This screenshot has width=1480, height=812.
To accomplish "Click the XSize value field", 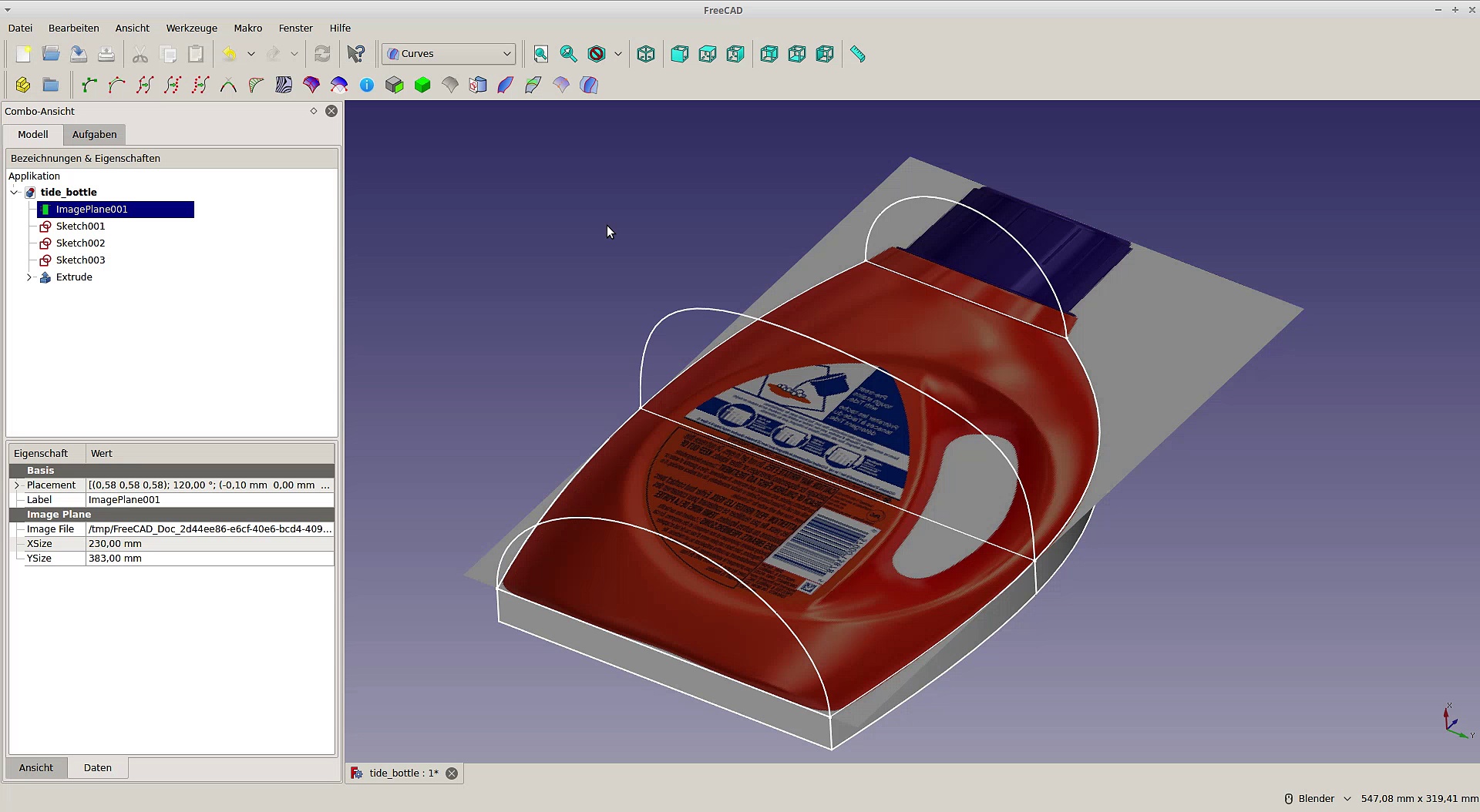I will [210, 544].
